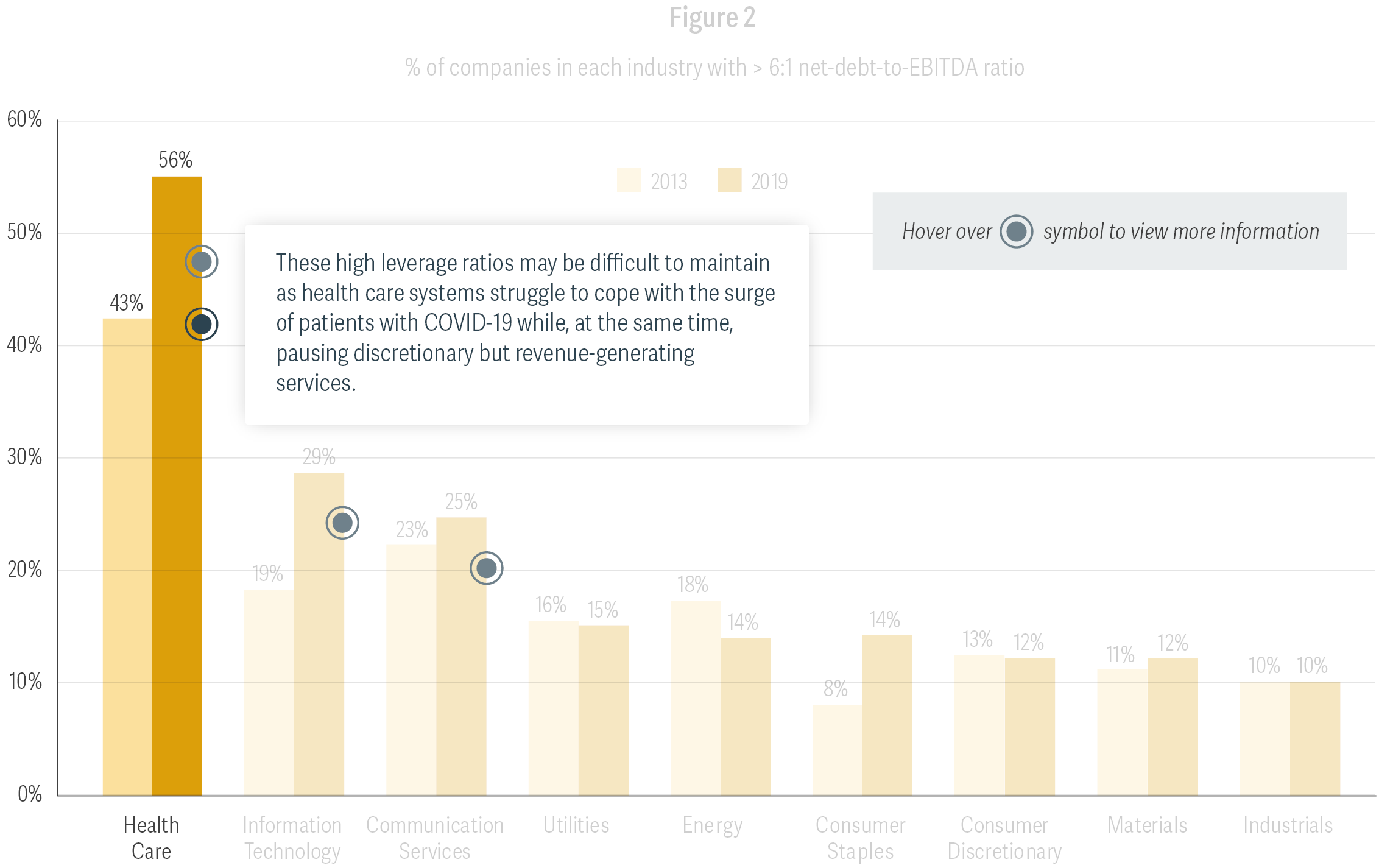Click the dark active info symbol on Health Care
Viewport: 1379px width, 868px height.
[202, 324]
